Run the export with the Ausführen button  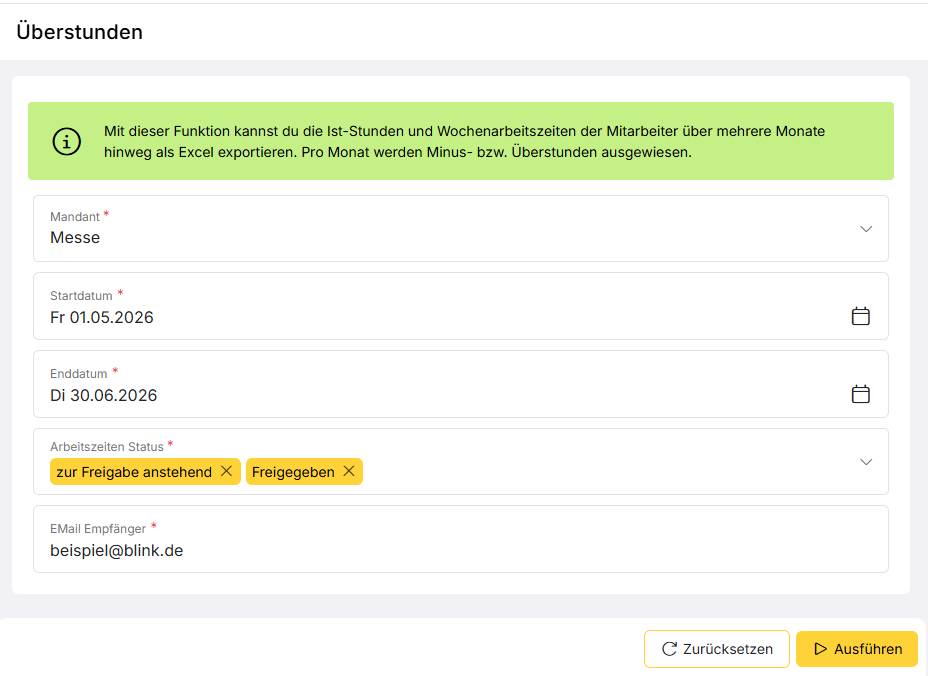click(x=856, y=649)
